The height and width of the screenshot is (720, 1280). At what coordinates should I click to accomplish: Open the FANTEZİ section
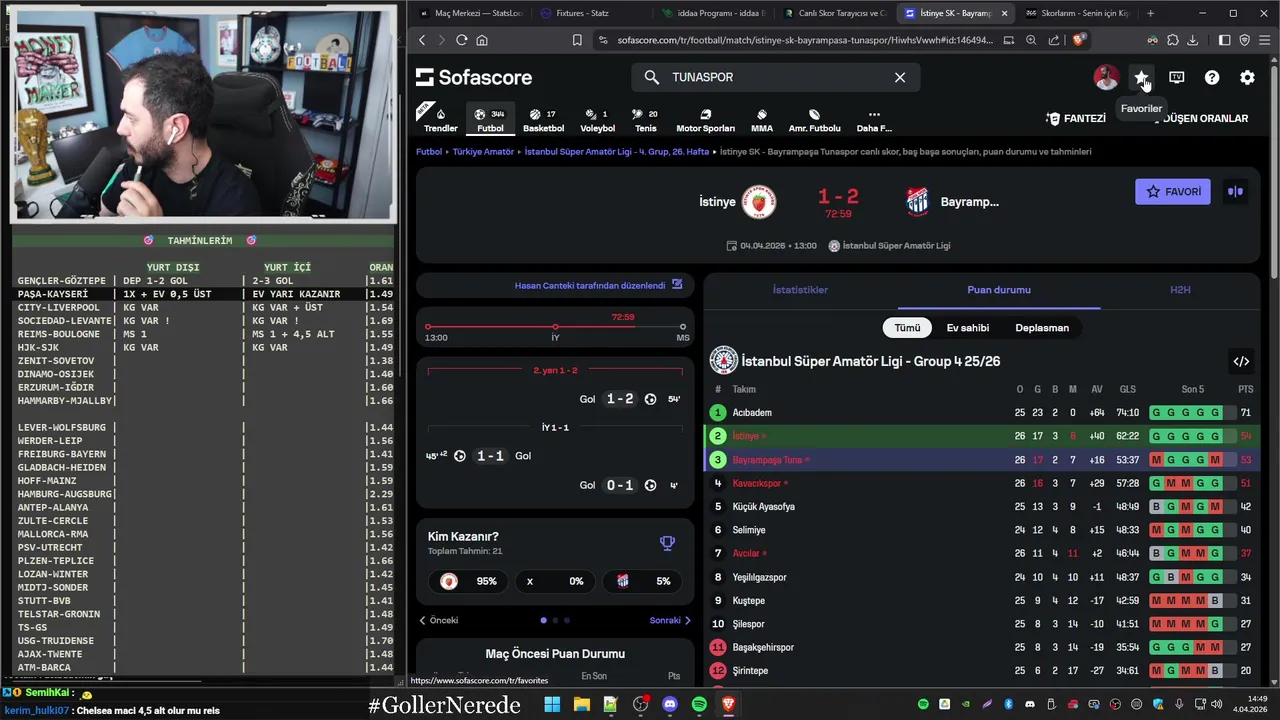pos(1076,118)
